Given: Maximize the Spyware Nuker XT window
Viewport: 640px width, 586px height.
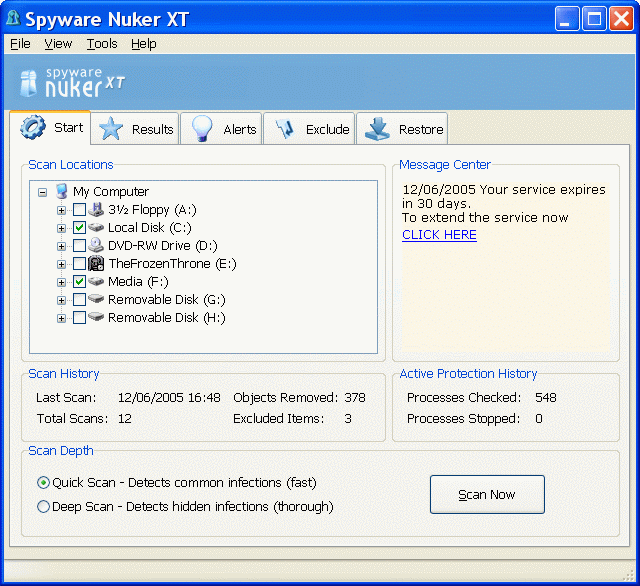Looking at the screenshot, I should [x=594, y=19].
